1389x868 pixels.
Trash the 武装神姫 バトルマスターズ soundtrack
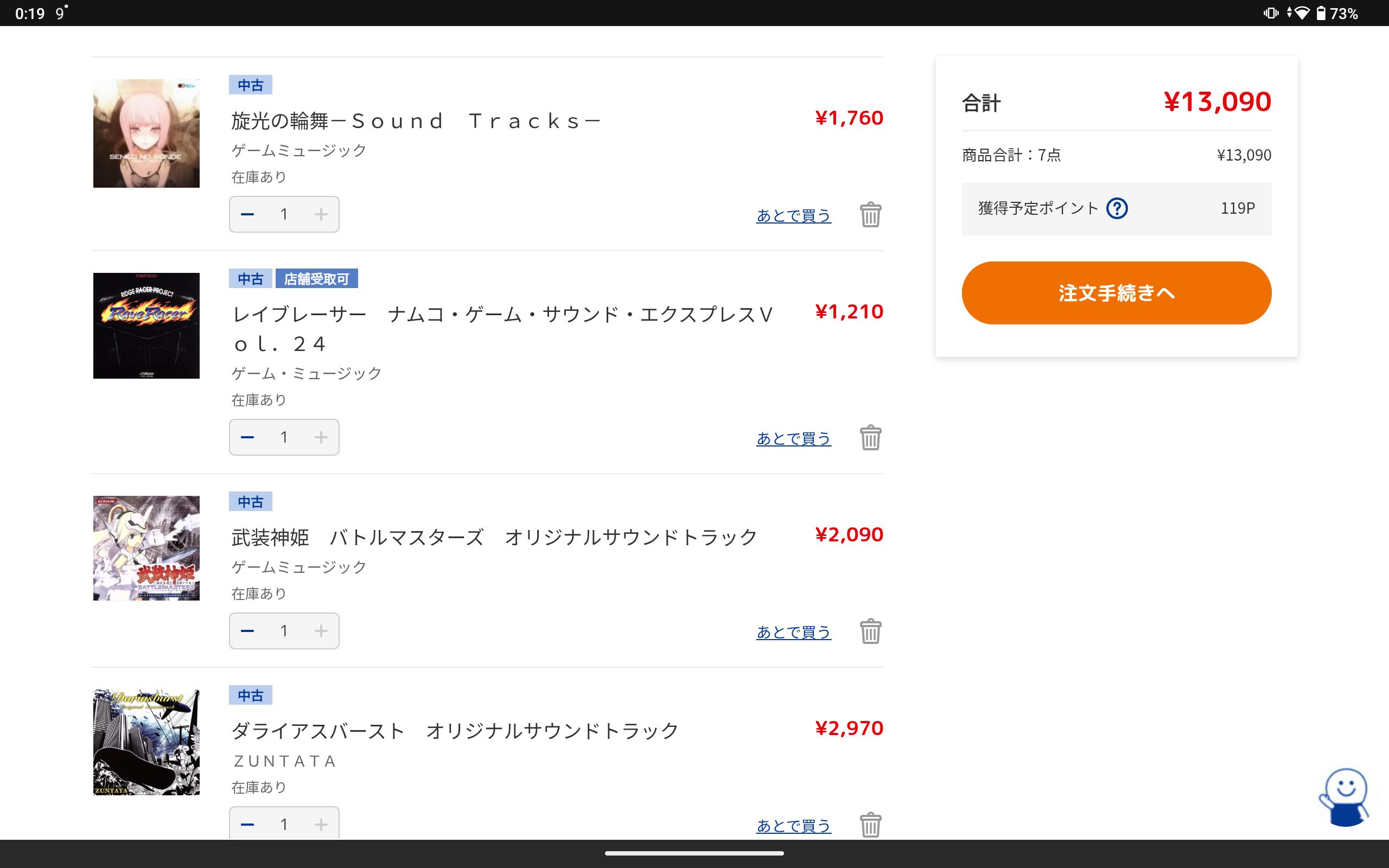click(870, 631)
